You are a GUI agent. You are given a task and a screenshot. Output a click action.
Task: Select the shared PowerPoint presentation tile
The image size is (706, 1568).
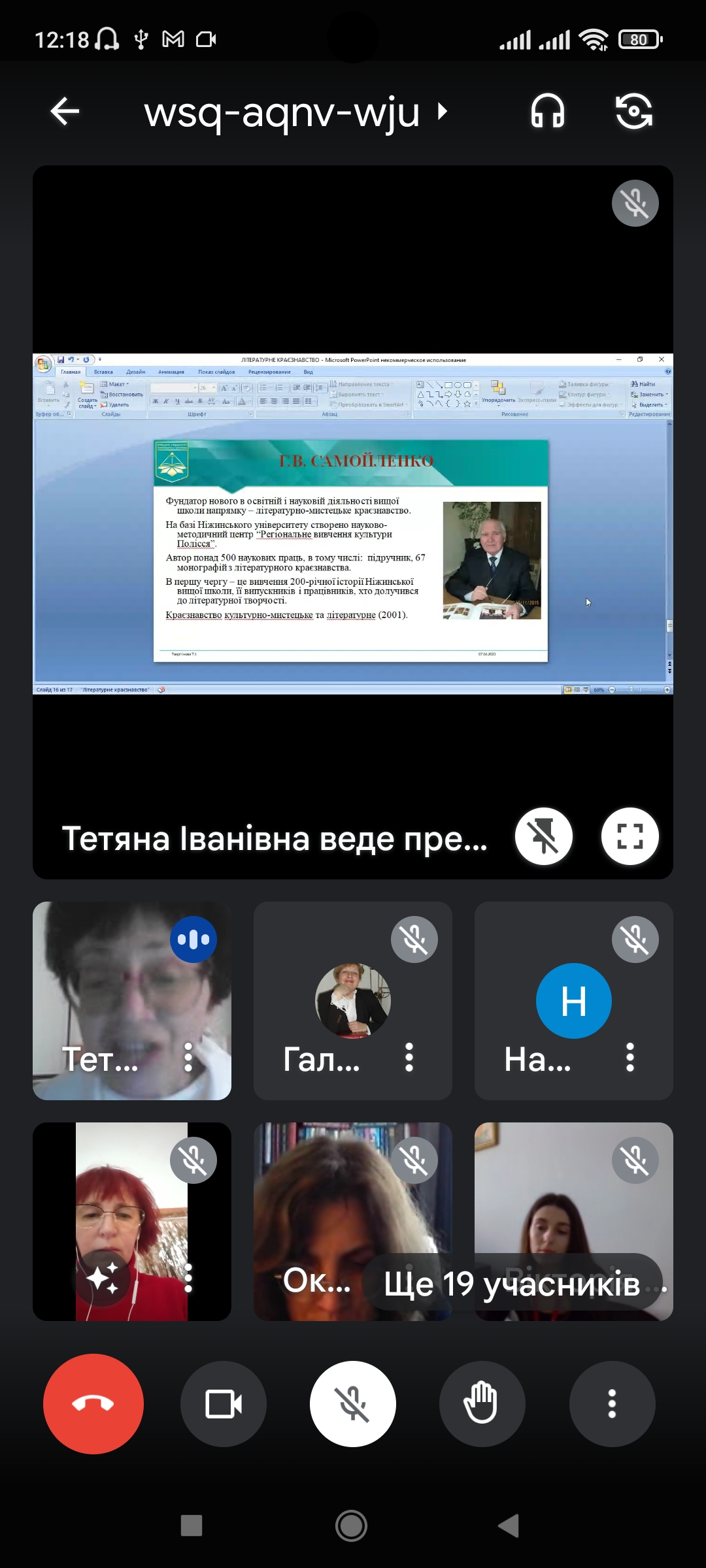tap(353, 523)
